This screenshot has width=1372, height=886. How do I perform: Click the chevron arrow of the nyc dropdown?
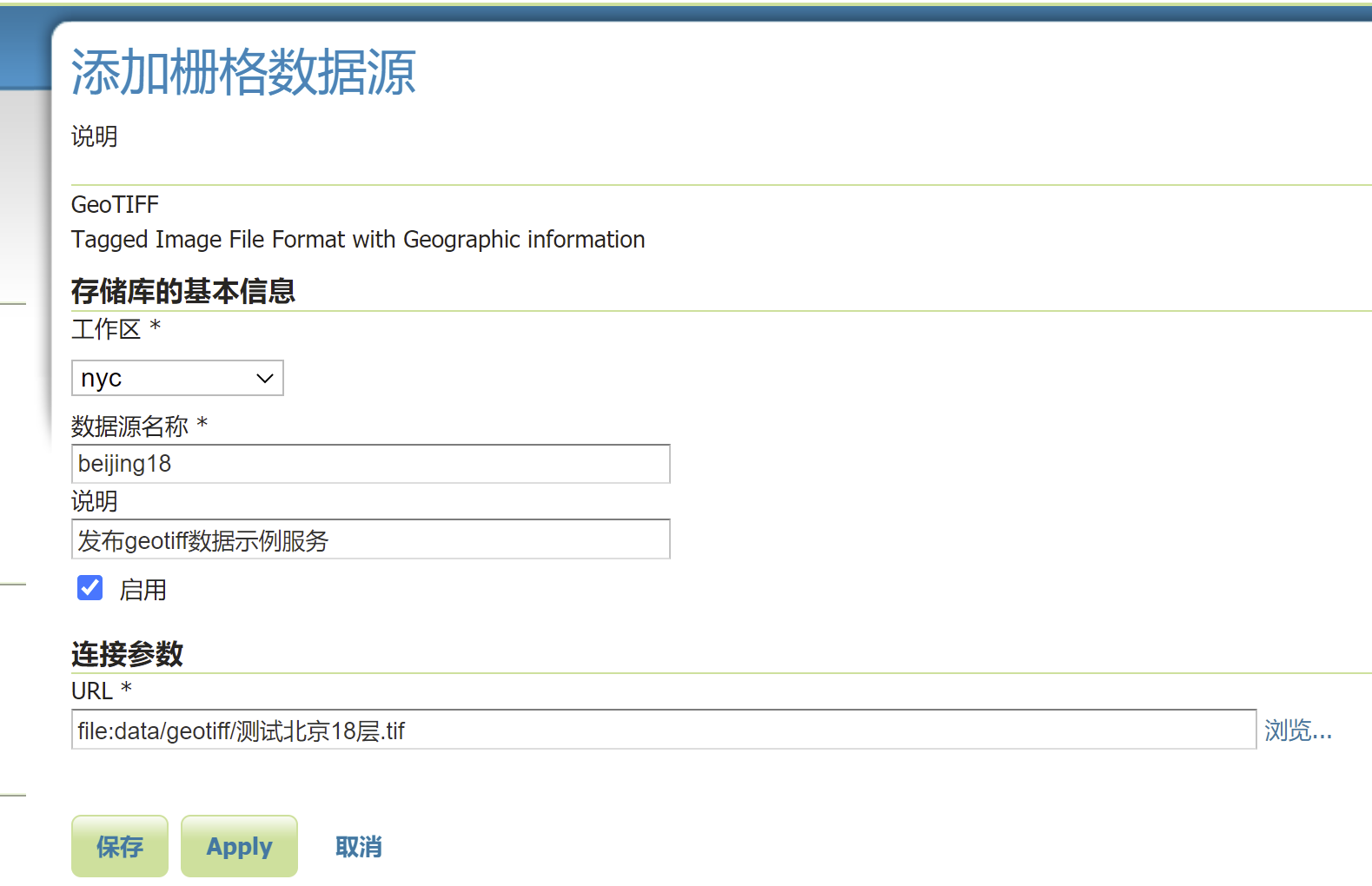click(265, 379)
